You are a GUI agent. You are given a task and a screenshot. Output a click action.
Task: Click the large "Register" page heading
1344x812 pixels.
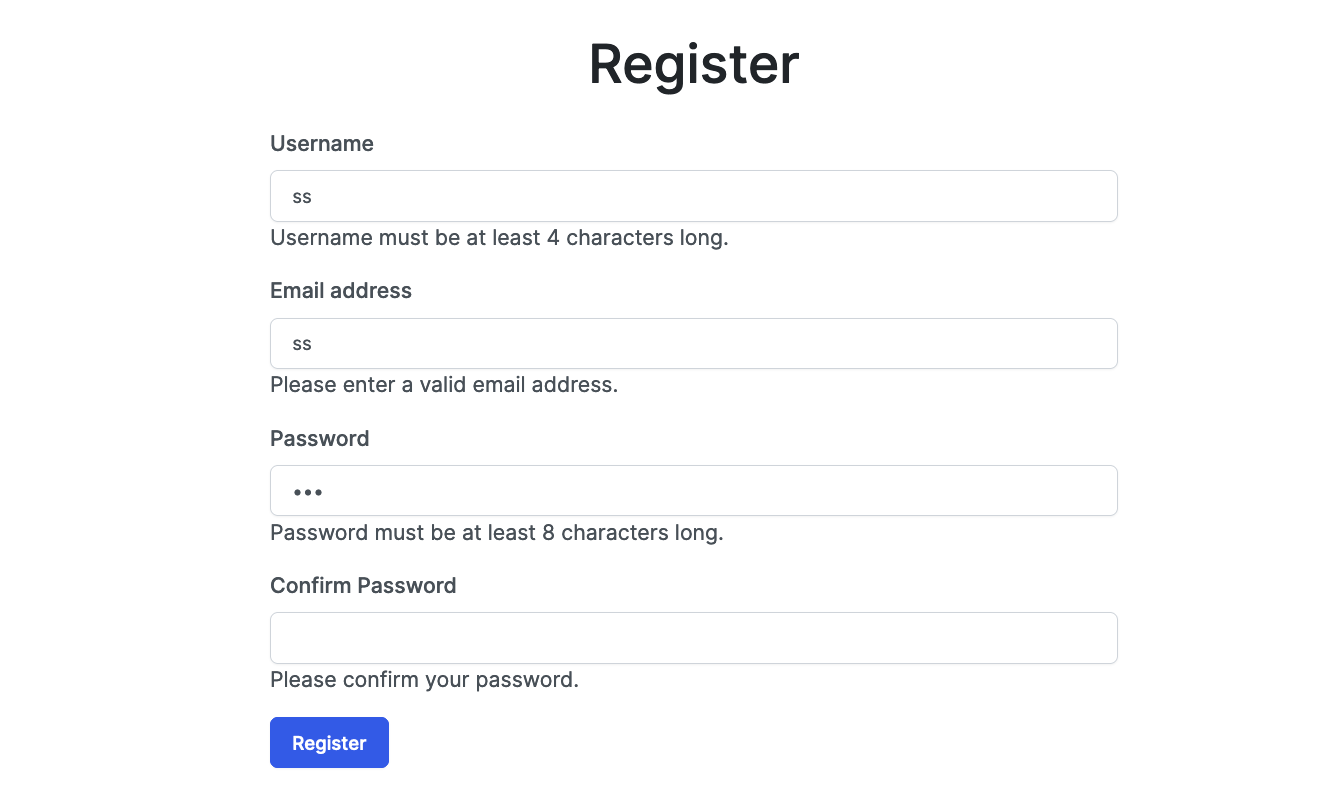pos(693,64)
